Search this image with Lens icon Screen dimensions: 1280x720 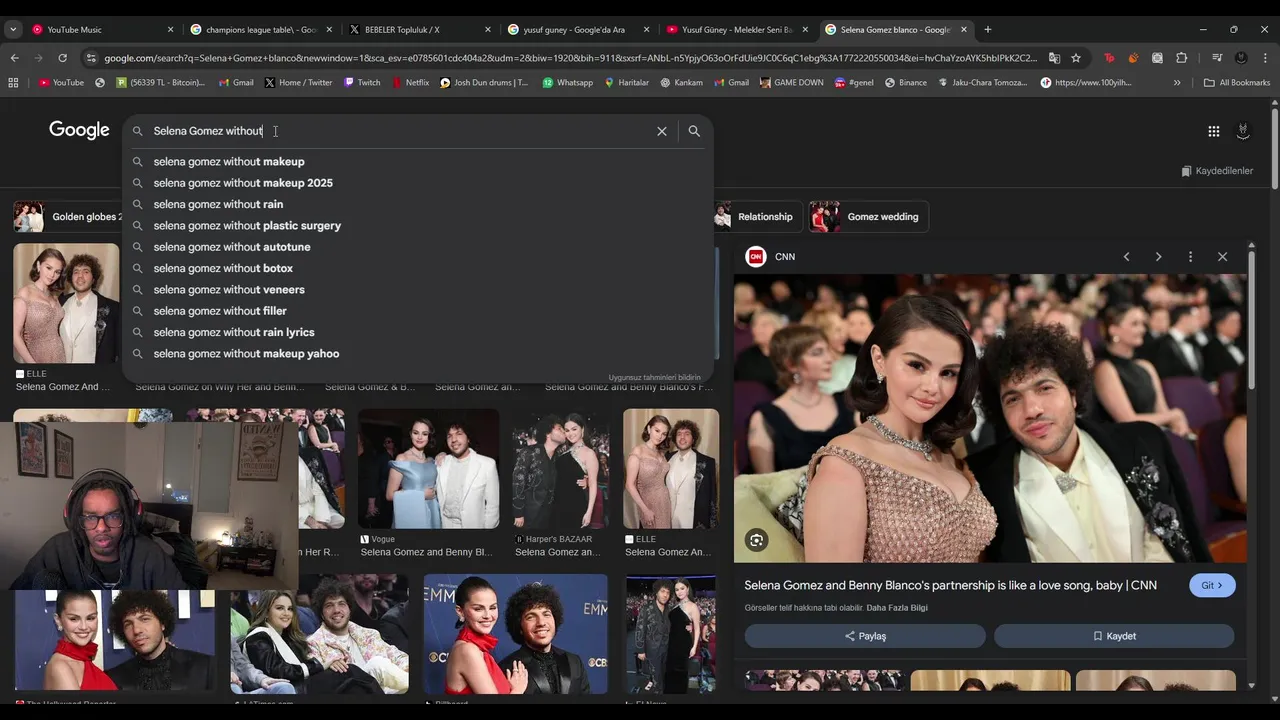(x=756, y=540)
